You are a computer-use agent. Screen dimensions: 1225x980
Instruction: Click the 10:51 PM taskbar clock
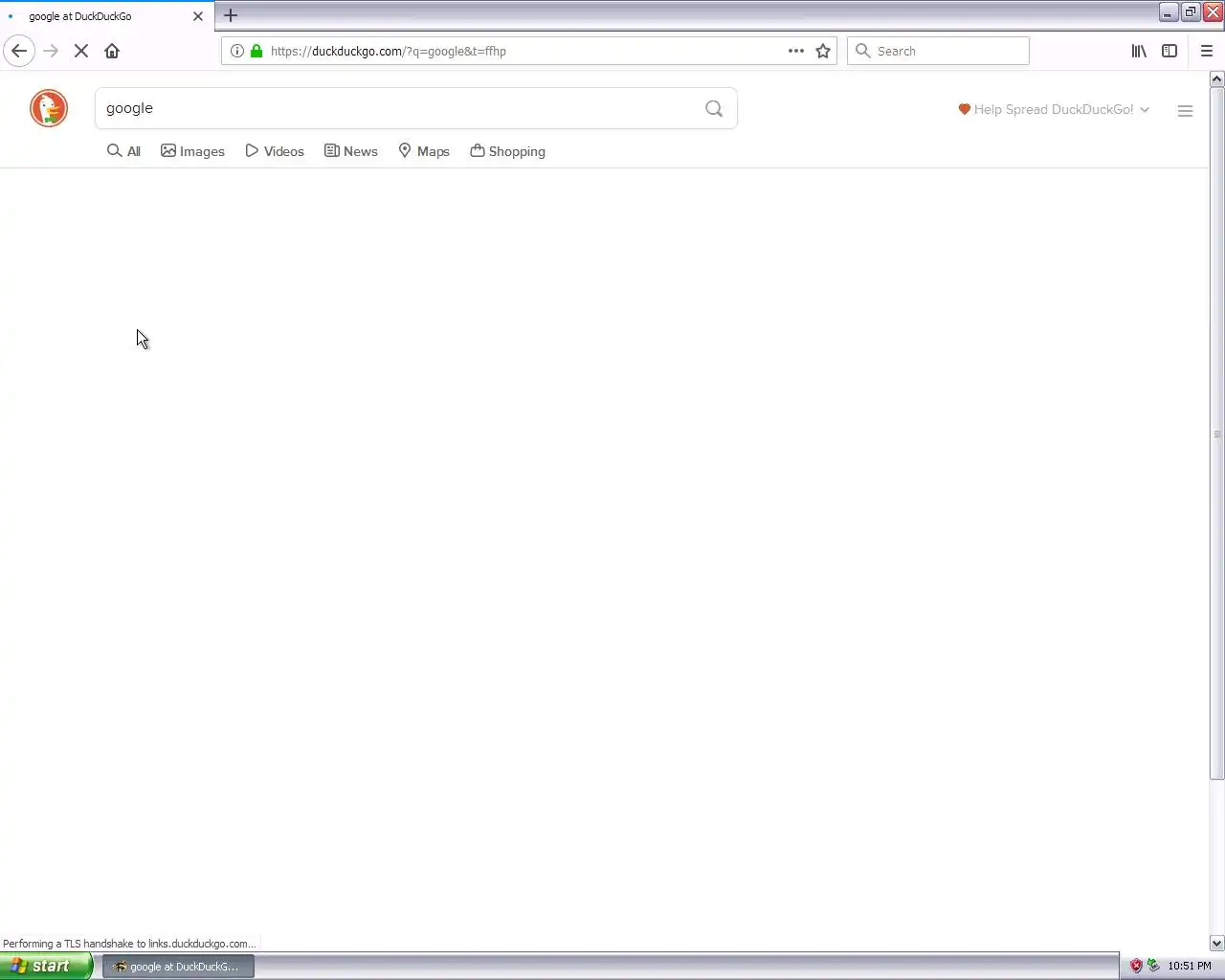coord(1190,966)
